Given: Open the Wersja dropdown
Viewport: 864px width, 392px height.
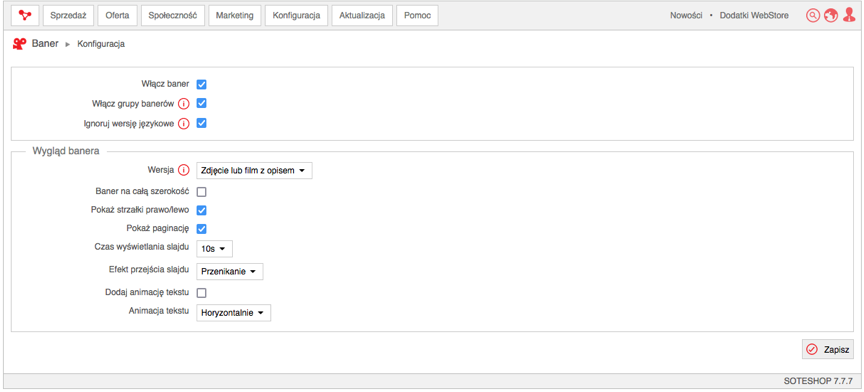Looking at the screenshot, I should tap(254, 171).
